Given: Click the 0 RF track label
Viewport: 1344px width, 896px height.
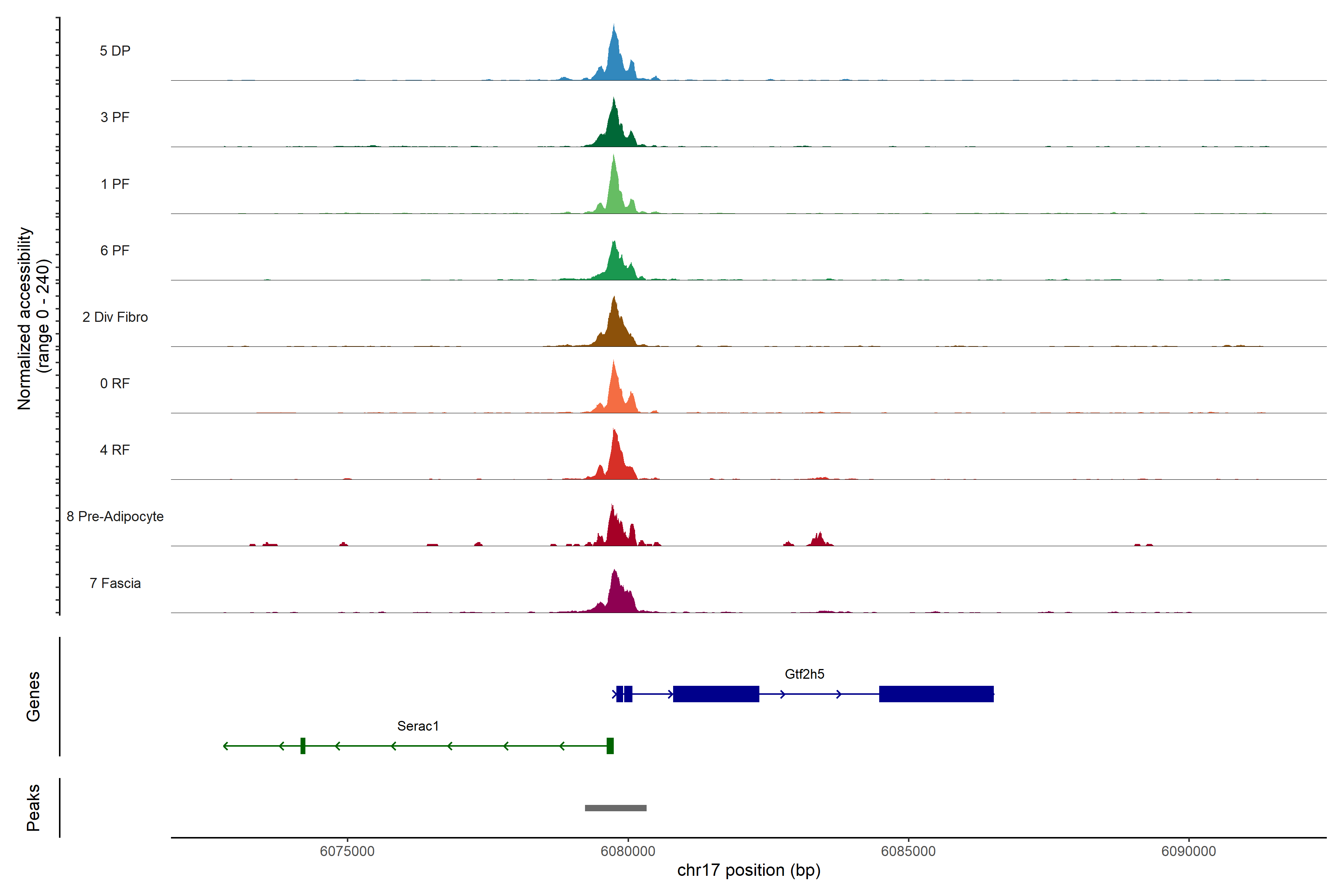Looking at the screenshot, I should click(115, 383).
